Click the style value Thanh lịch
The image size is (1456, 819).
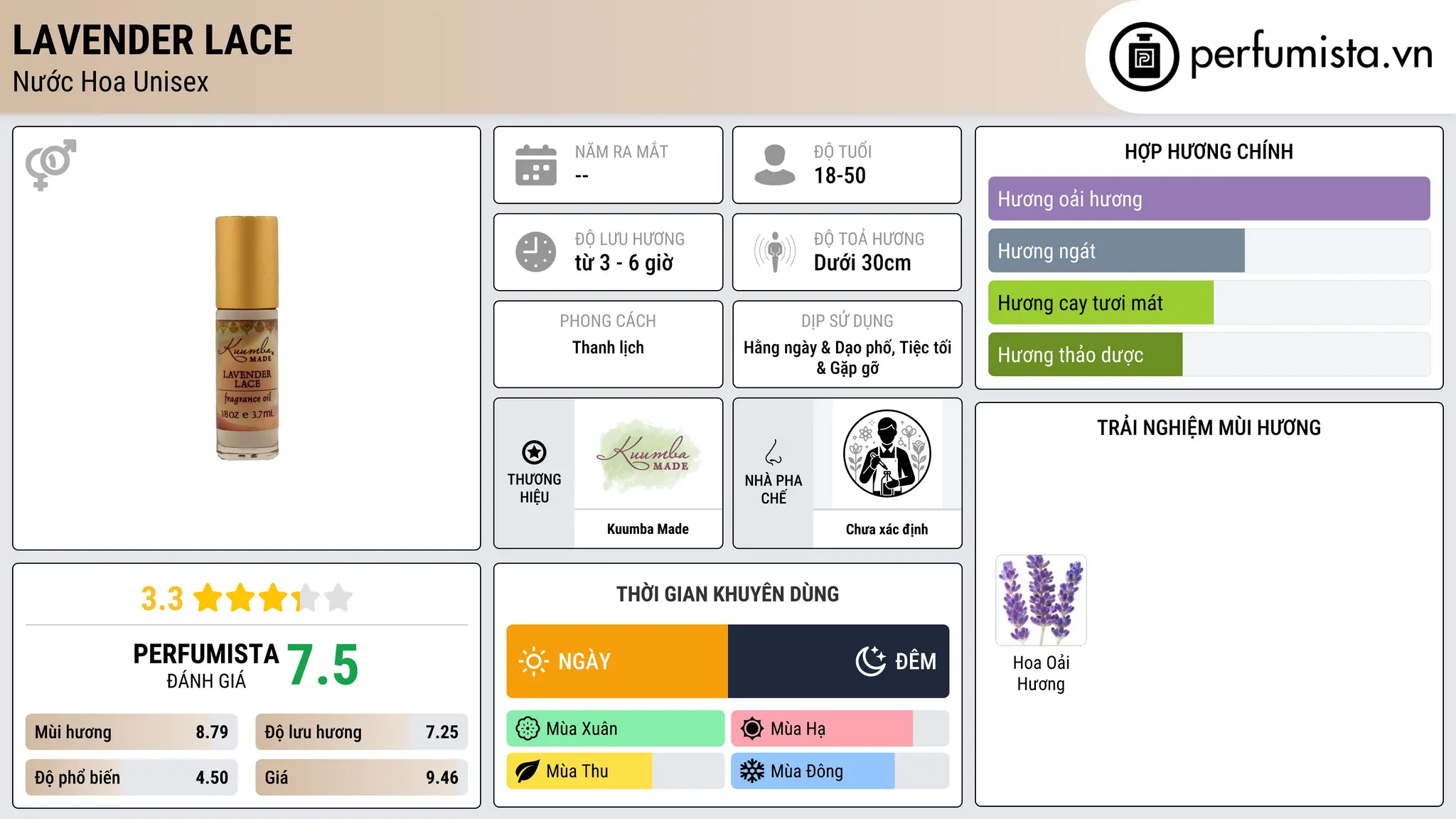coord(608,348)
